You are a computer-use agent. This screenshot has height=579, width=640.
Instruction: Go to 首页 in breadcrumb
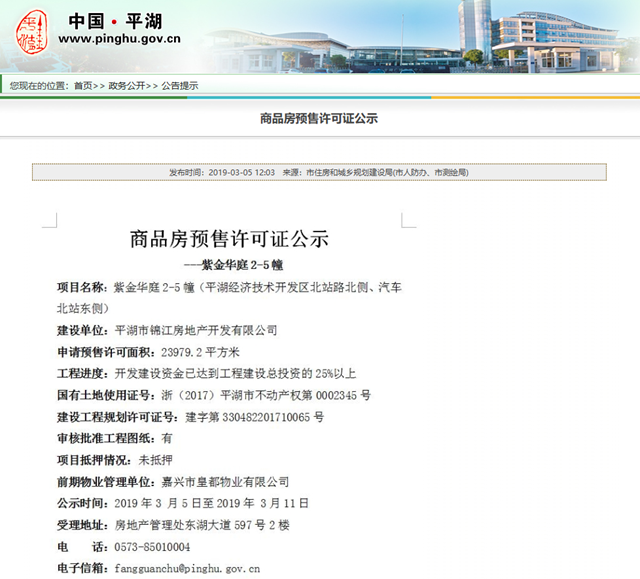[83, 86]
